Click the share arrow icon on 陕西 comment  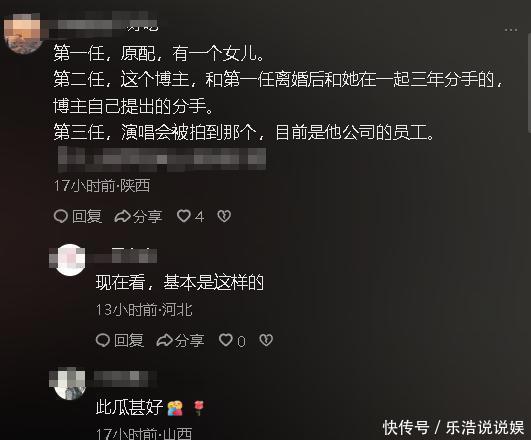(122, 216)
